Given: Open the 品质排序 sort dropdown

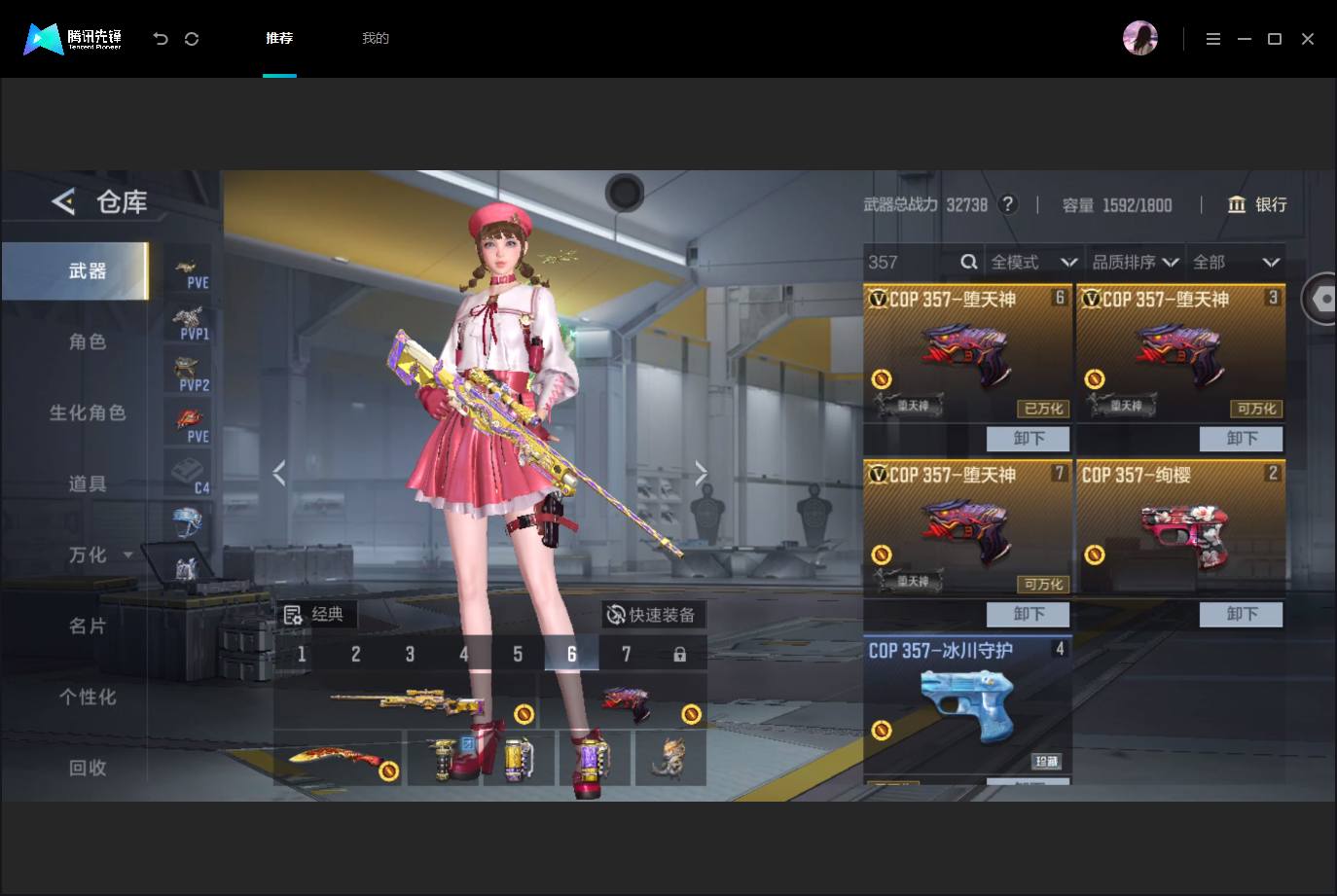Looking at the screenshot, I should coord(1136,262).
